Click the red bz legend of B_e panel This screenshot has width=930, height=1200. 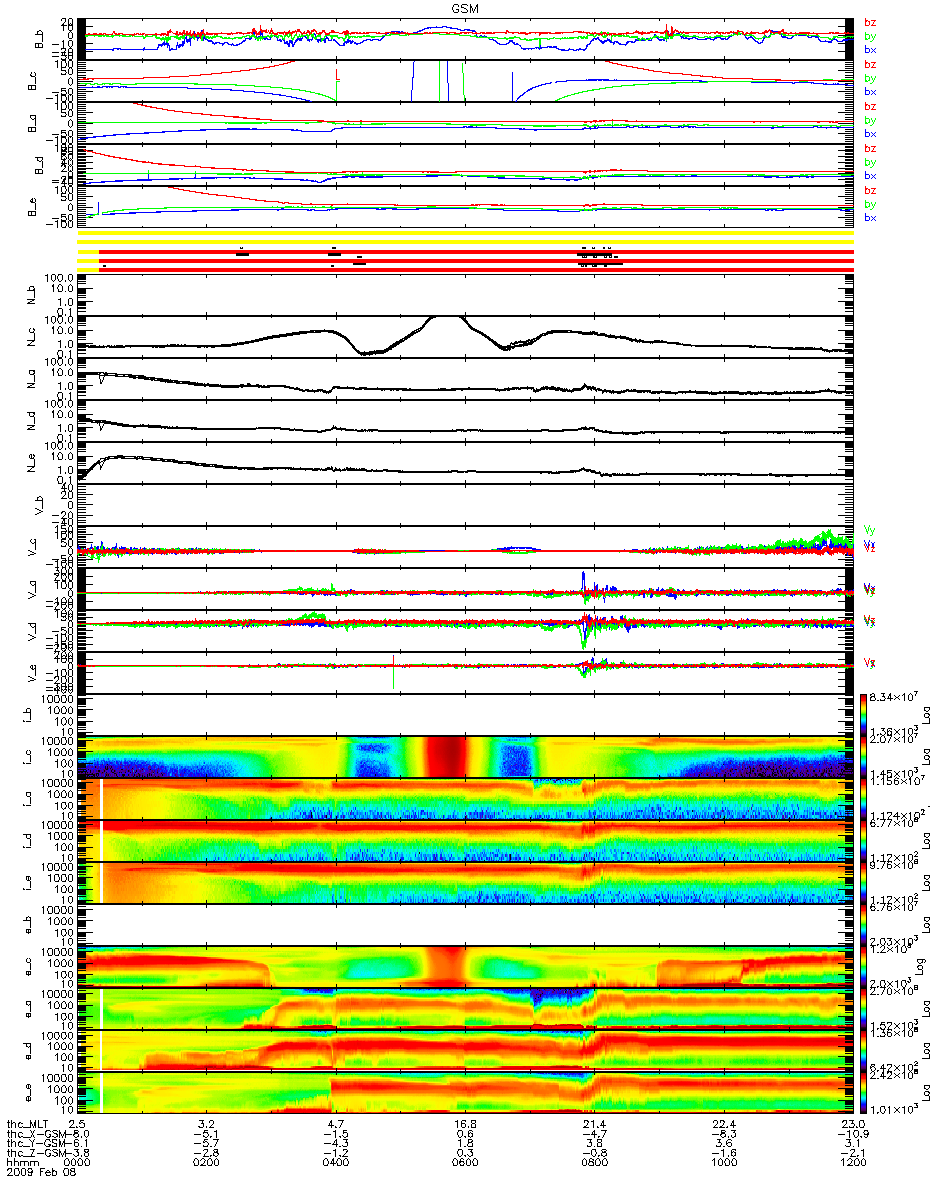click(x=869, y=190)
